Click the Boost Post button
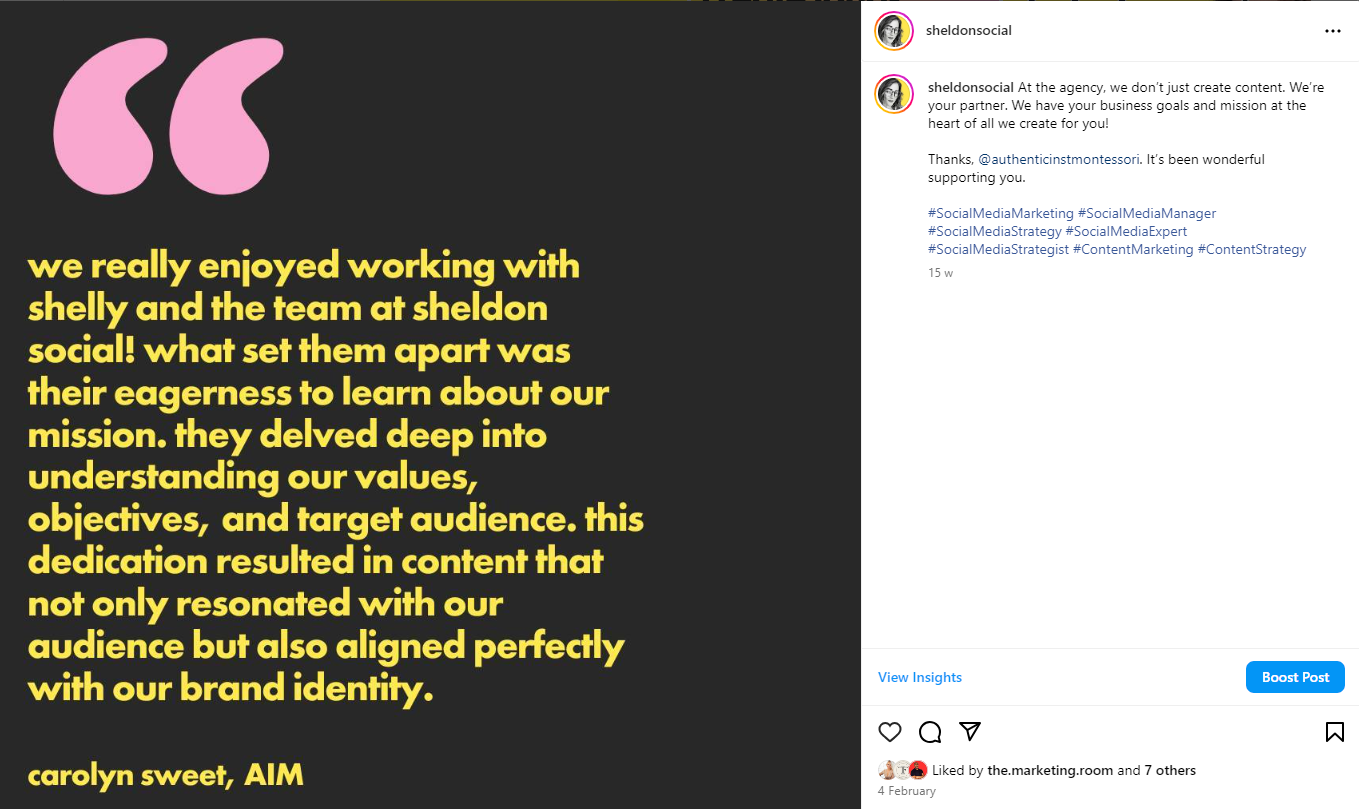The width and height of the screenshot is (1359, 809). [1295, 677]
